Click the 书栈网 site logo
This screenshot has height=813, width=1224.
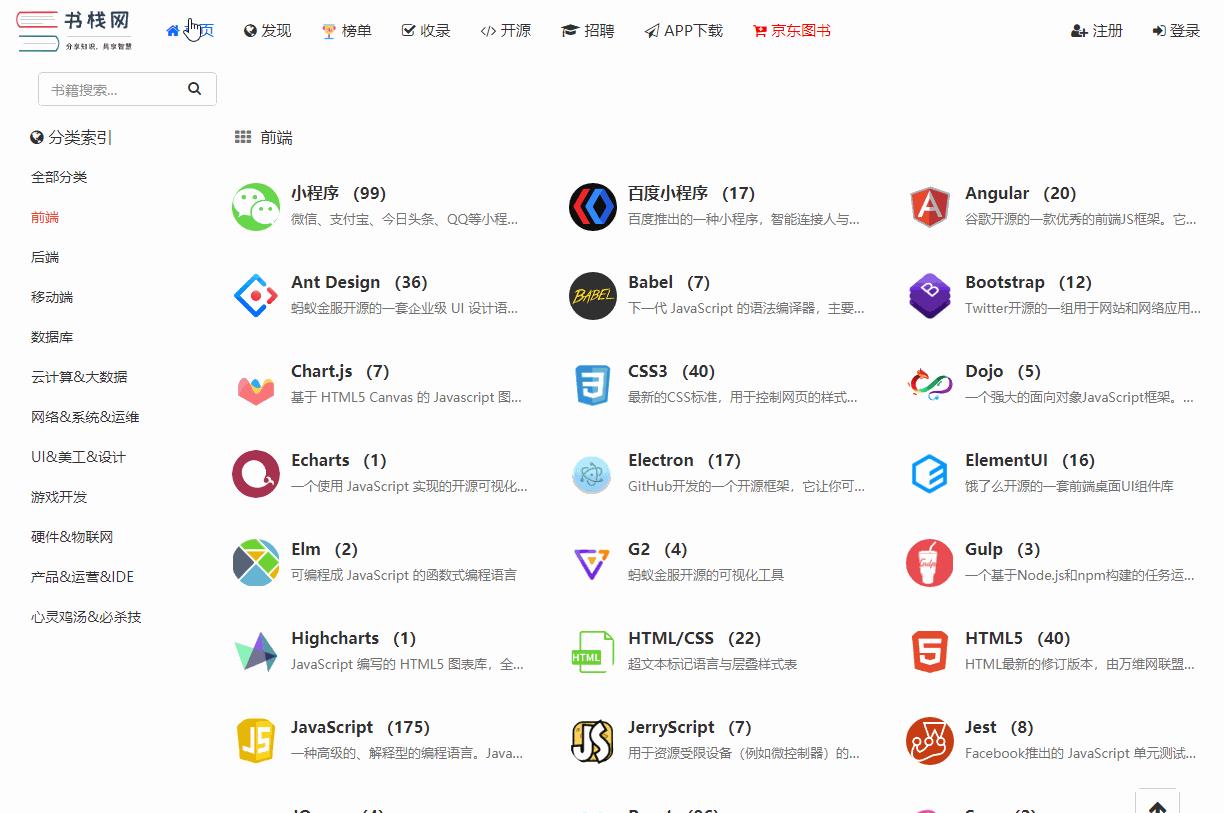coord(75,30)
